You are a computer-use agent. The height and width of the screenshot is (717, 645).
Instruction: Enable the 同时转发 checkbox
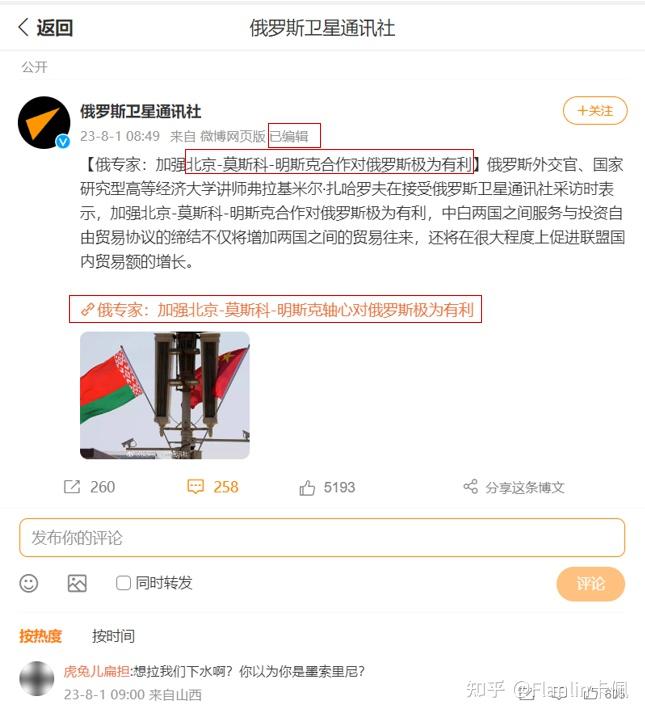tap(123, 583)
